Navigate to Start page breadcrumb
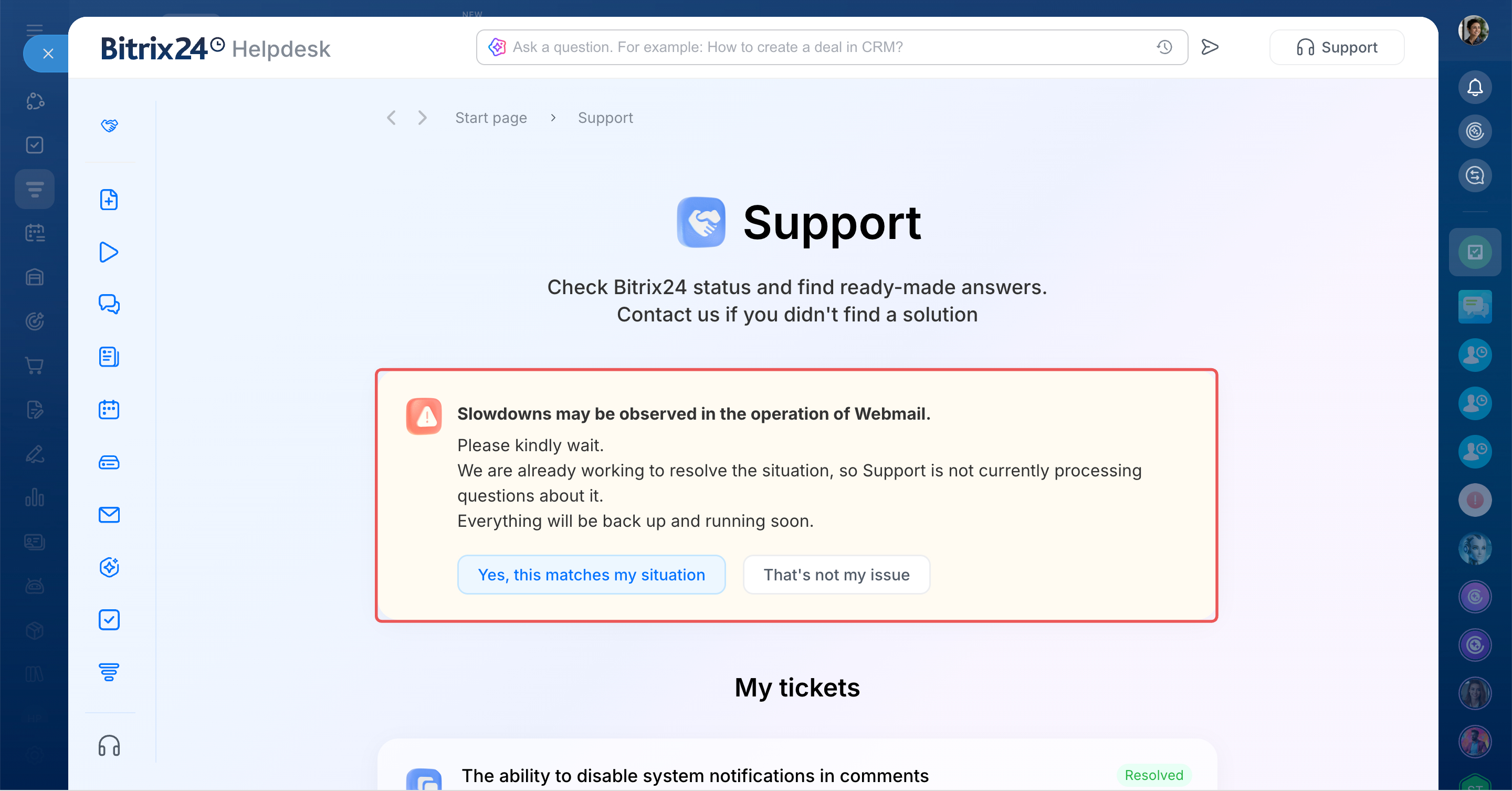This screenshot has width=1512, height=791. (x=491, y=118)
